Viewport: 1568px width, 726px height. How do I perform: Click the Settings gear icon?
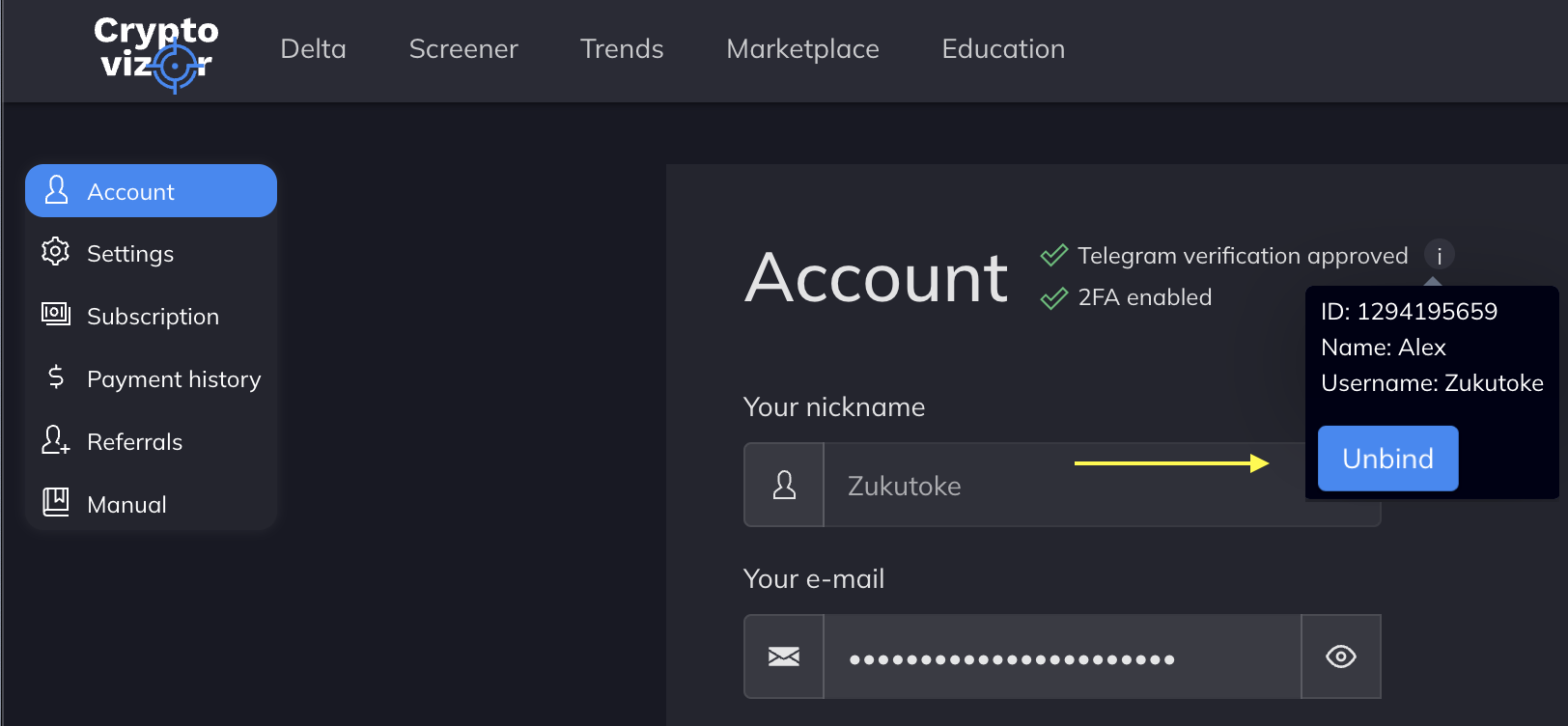click(55, 252)
